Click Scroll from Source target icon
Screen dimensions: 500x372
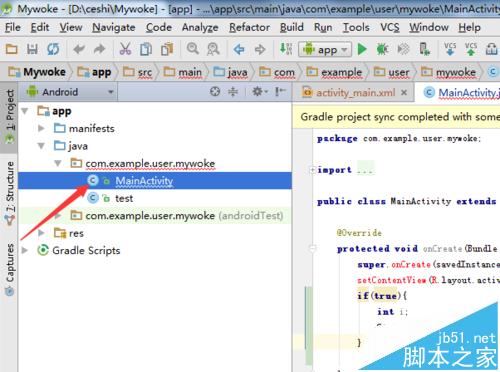click(215, 91)
